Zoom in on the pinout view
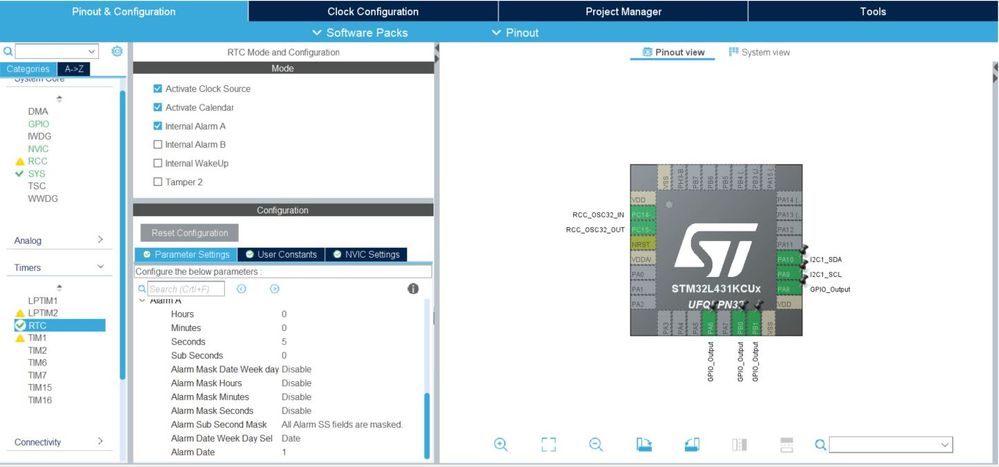Image resolution: width=999 pixels, height=467 pixels. [501, 445]
